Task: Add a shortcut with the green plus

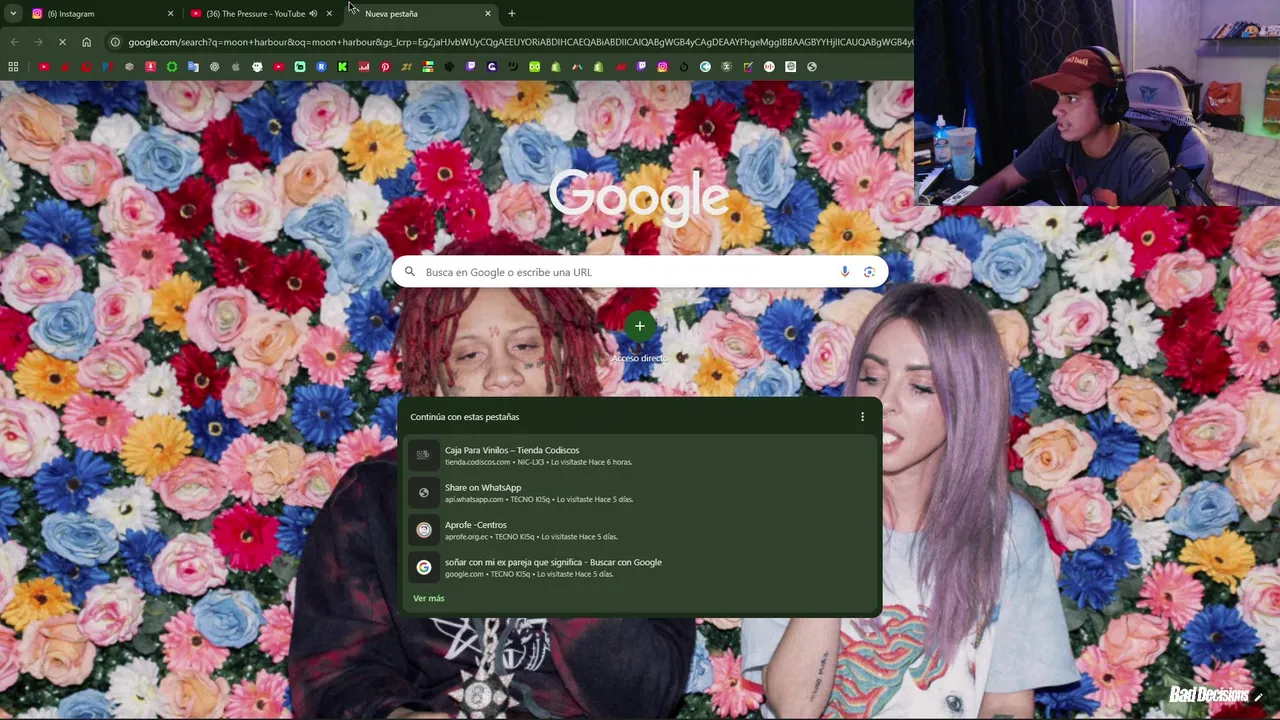Action: [640, 326]
